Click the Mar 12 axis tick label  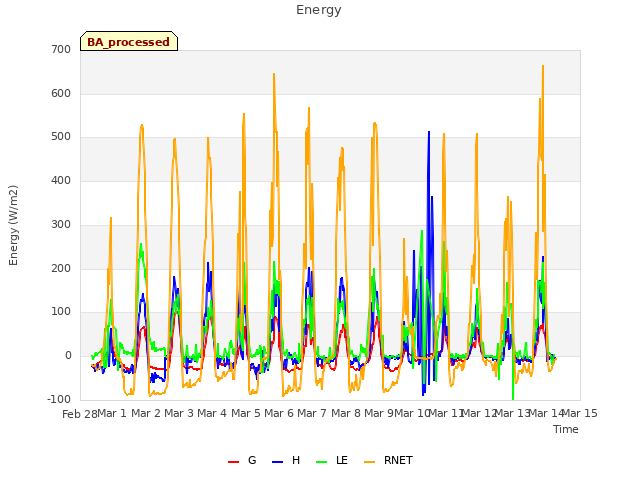[x=479, y=413]
